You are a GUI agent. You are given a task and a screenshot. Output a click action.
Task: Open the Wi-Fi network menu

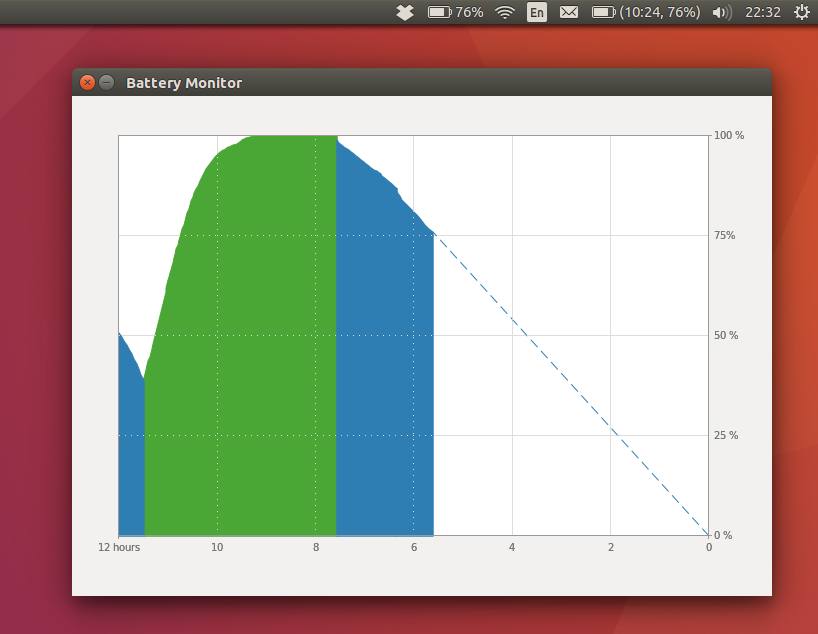(504, 12)
